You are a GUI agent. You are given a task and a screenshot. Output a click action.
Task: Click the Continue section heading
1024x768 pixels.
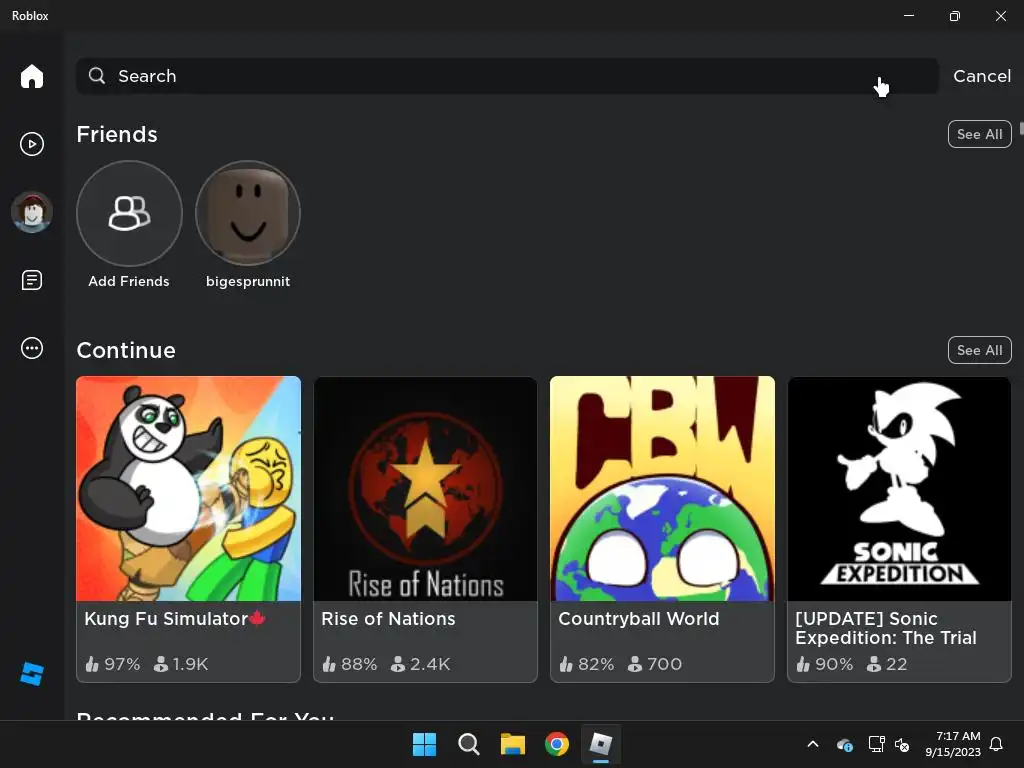point(126,350)
